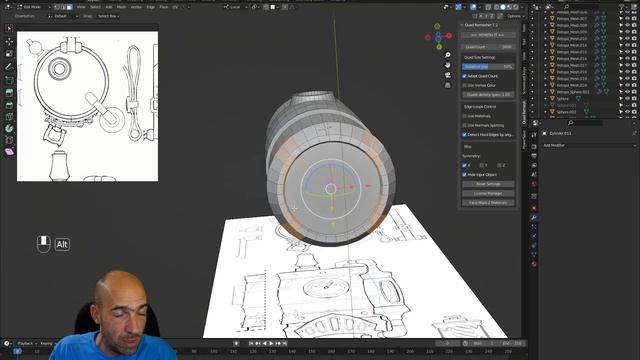Toggle Adapt Quad Count checkbox

pyautogui.click(x=464, y=76)
